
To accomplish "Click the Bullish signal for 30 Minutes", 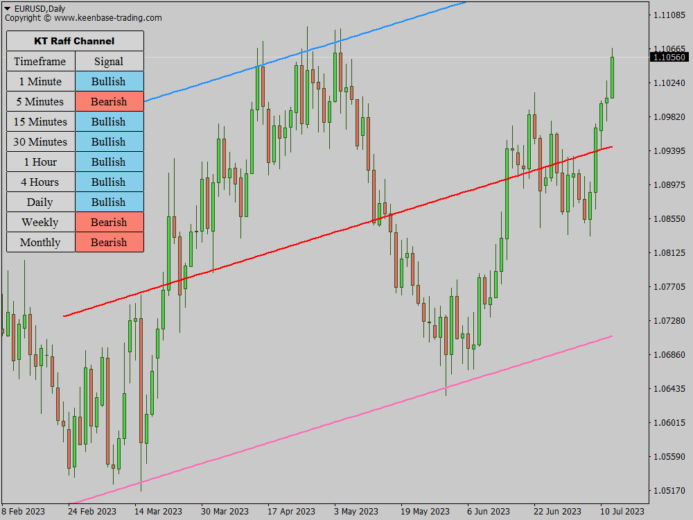I will coord(109,142).
